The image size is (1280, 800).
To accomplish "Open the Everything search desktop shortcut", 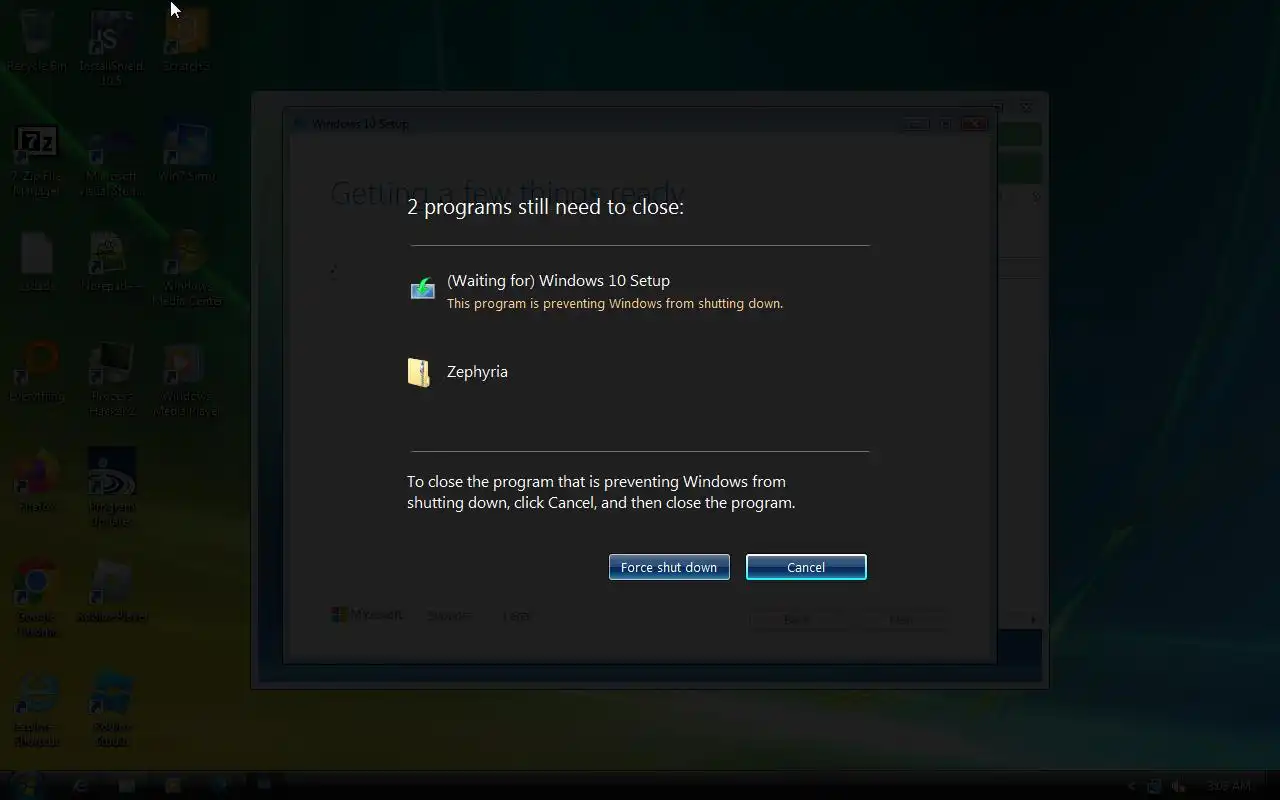I will 37,373.
